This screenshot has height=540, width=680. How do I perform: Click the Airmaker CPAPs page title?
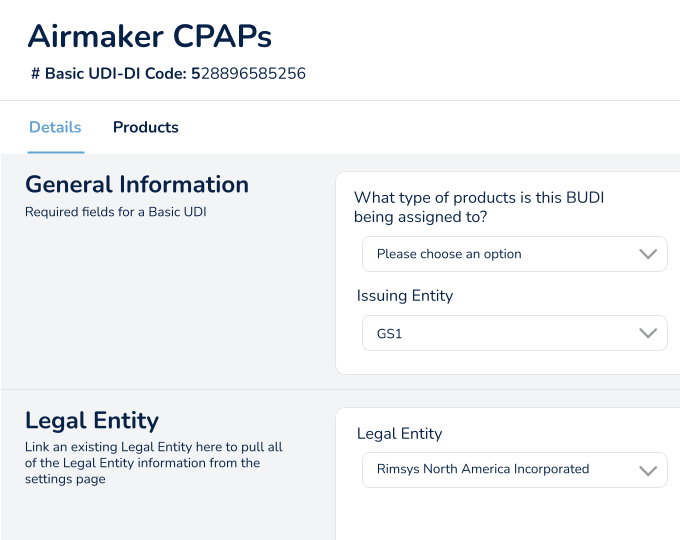coord(149,36)
